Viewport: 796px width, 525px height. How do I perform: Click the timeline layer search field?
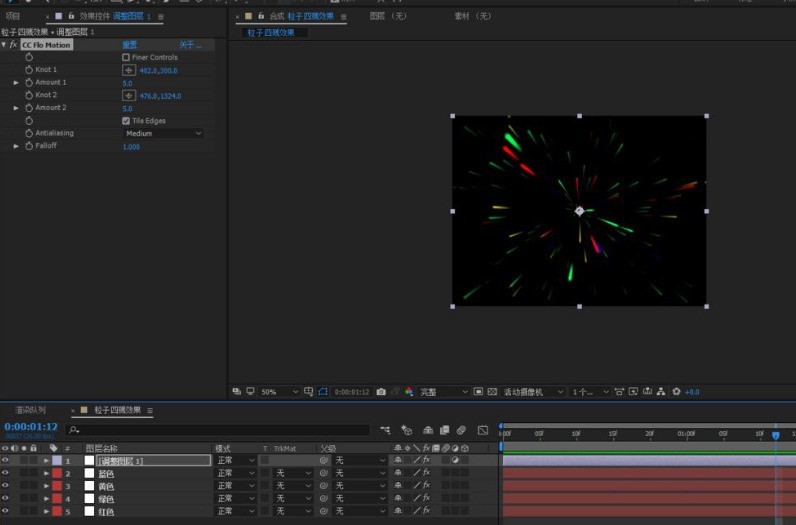[x=217, y=430]
